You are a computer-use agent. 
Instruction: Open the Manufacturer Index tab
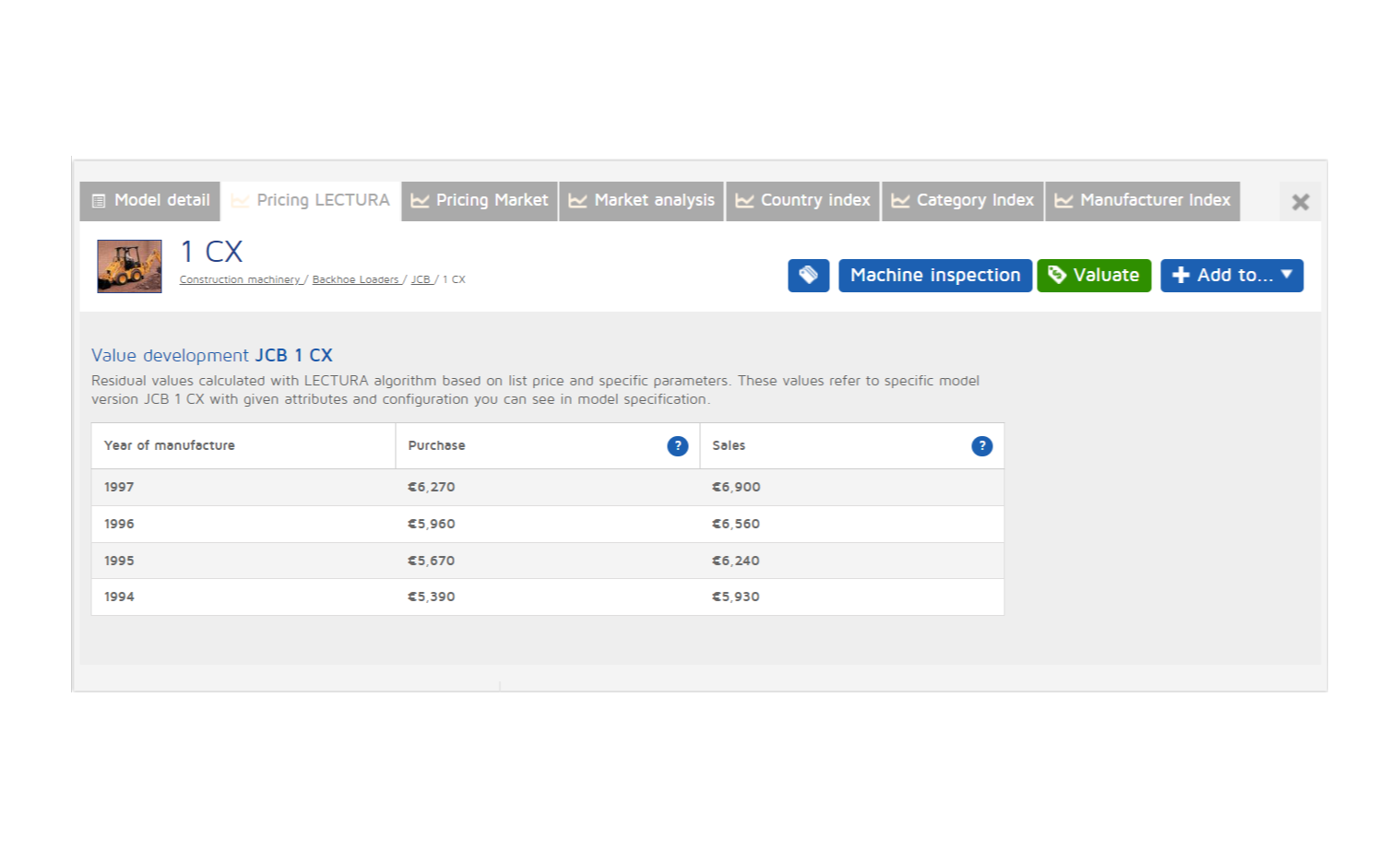click(x=1143, y=201)
